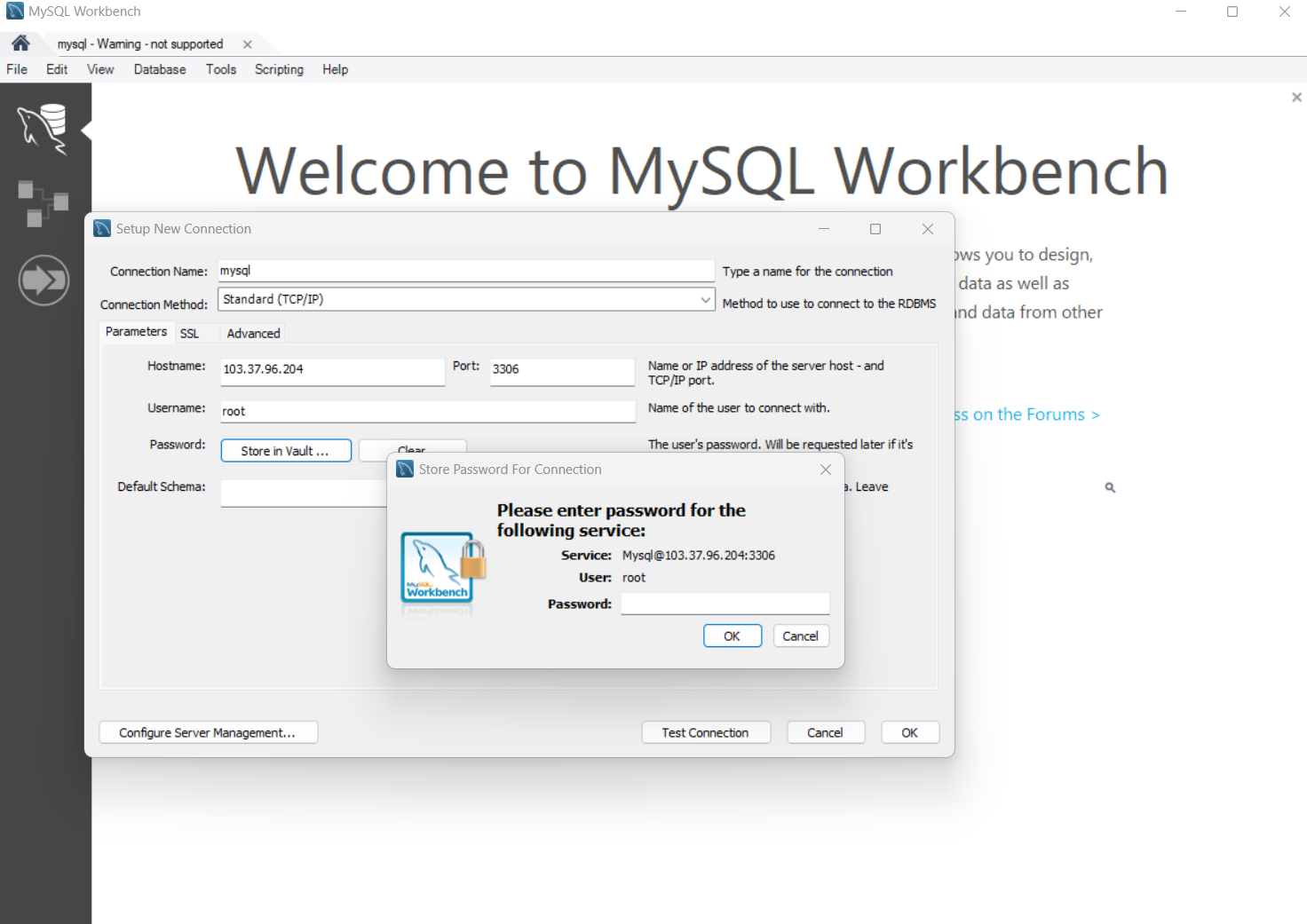Click OK in Setup New Connection
This screenshot has width=1307, height=924.
click(910, 732)
